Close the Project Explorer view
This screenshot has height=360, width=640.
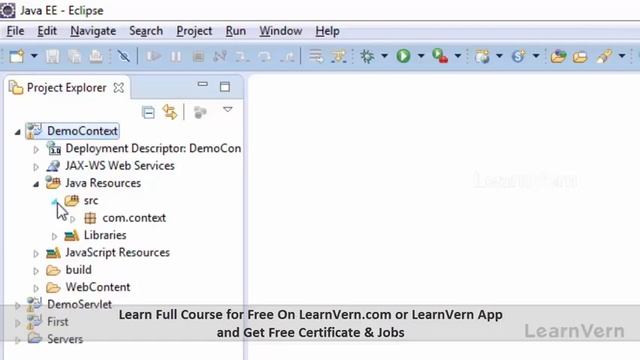119,87
